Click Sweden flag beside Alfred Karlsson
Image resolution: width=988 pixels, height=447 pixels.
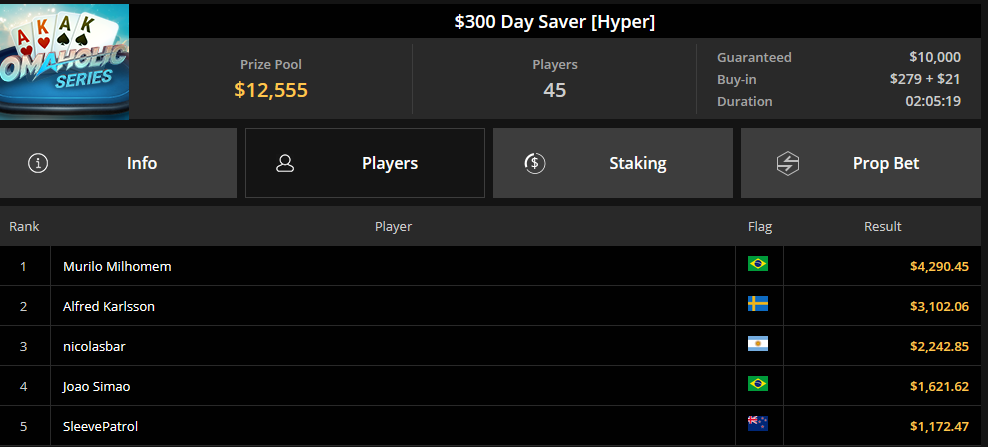757,304
